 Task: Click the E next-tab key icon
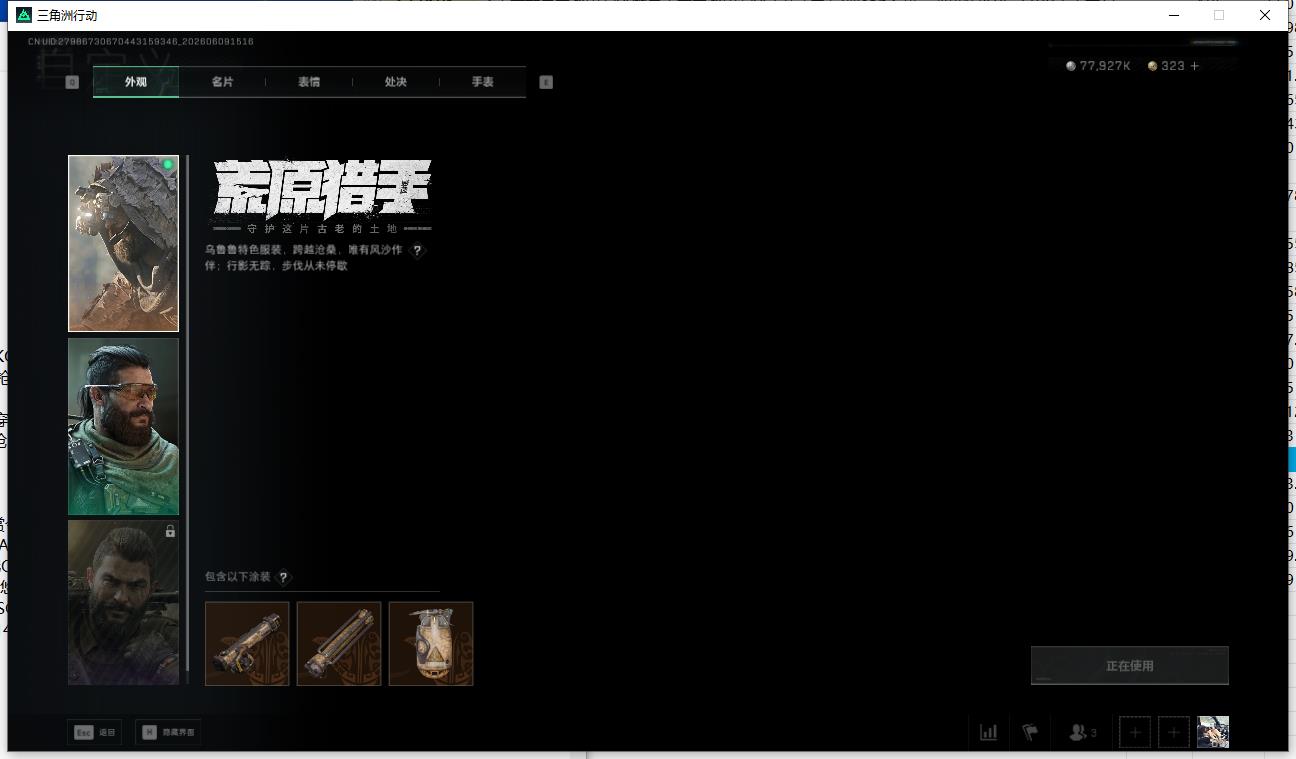pyautogui.click(x=546, y=82)
